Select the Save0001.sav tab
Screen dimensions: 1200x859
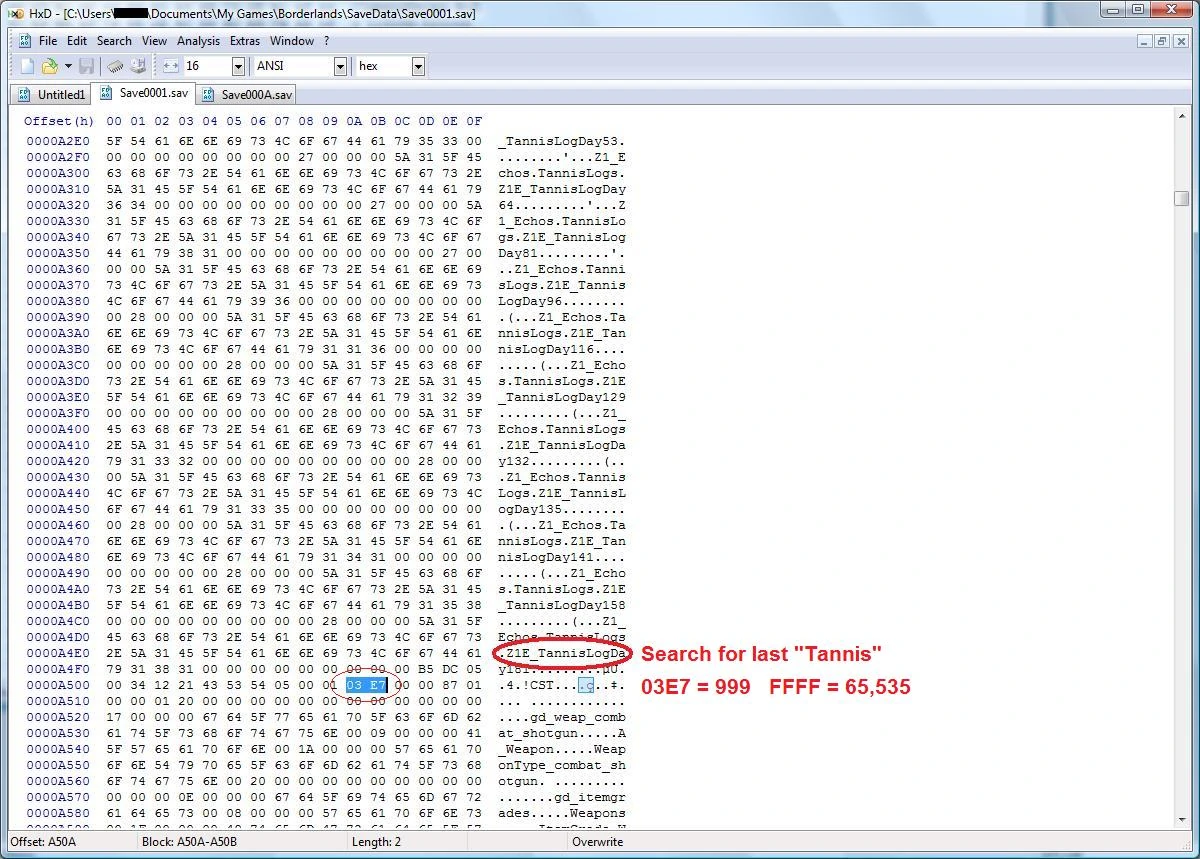click(143, 93)
